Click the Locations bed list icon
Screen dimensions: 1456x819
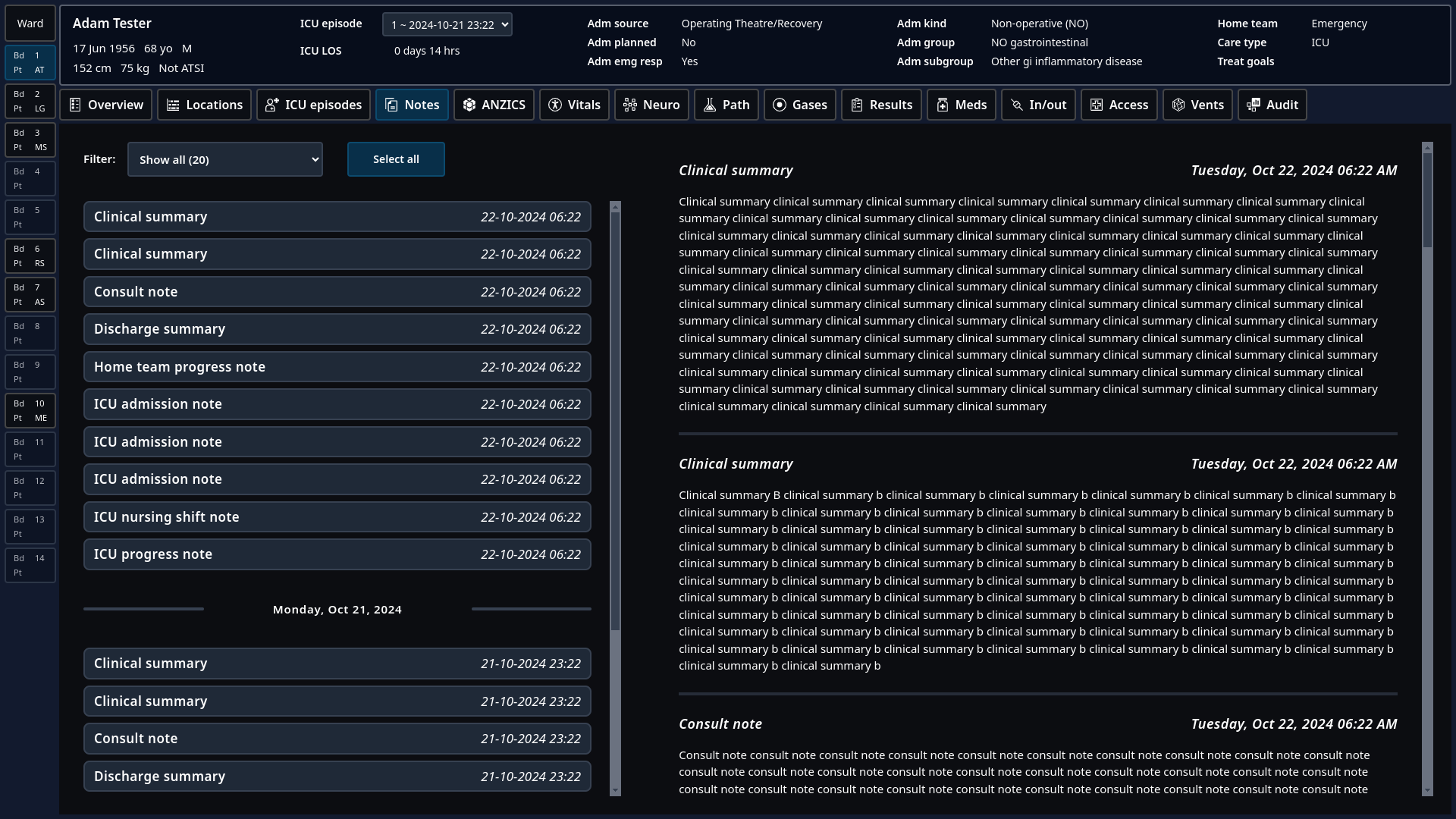pyautogui.click(x=173, y=105)
